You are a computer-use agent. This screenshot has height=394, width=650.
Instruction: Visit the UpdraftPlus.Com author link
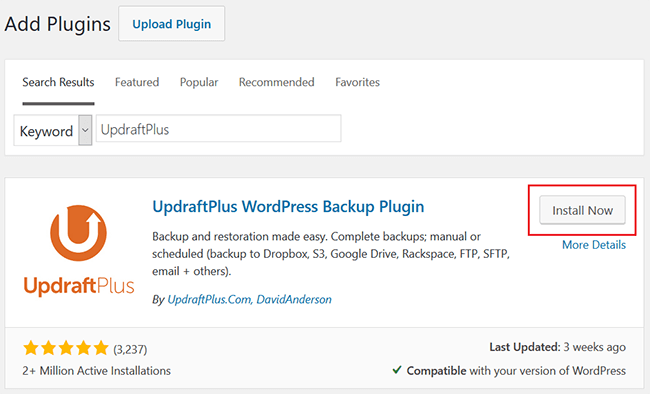tap(209, 299)
